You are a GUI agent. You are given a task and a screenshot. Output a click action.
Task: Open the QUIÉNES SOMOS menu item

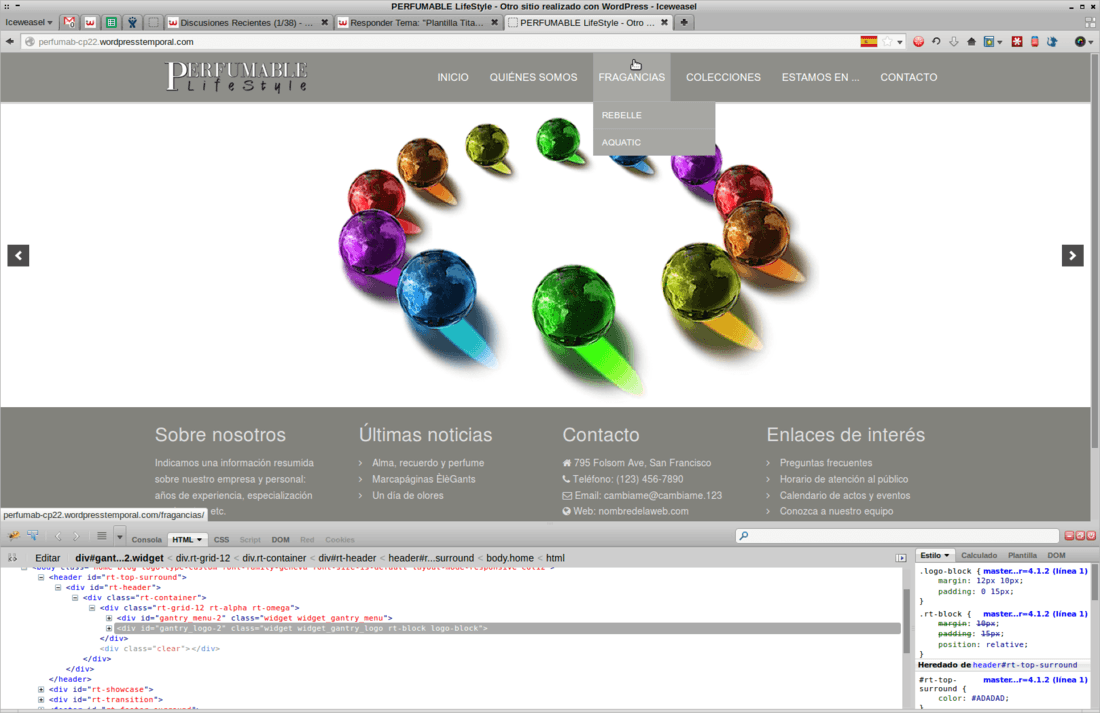[x=533, y=77]
